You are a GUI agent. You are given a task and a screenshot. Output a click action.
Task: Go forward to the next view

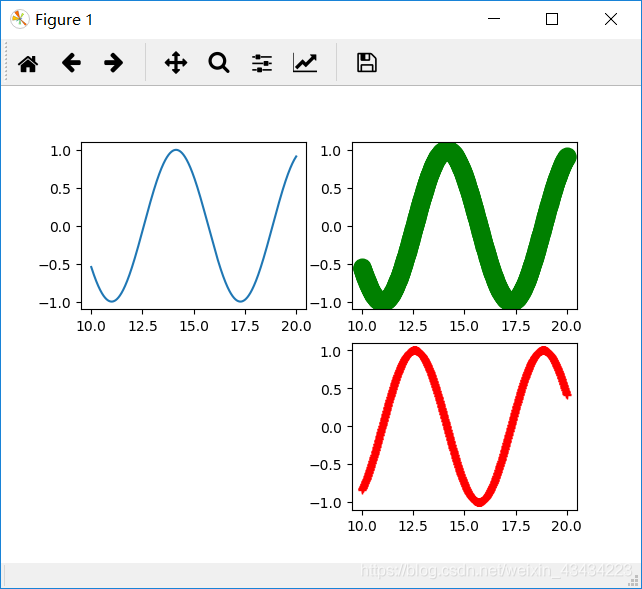(113, 63)
